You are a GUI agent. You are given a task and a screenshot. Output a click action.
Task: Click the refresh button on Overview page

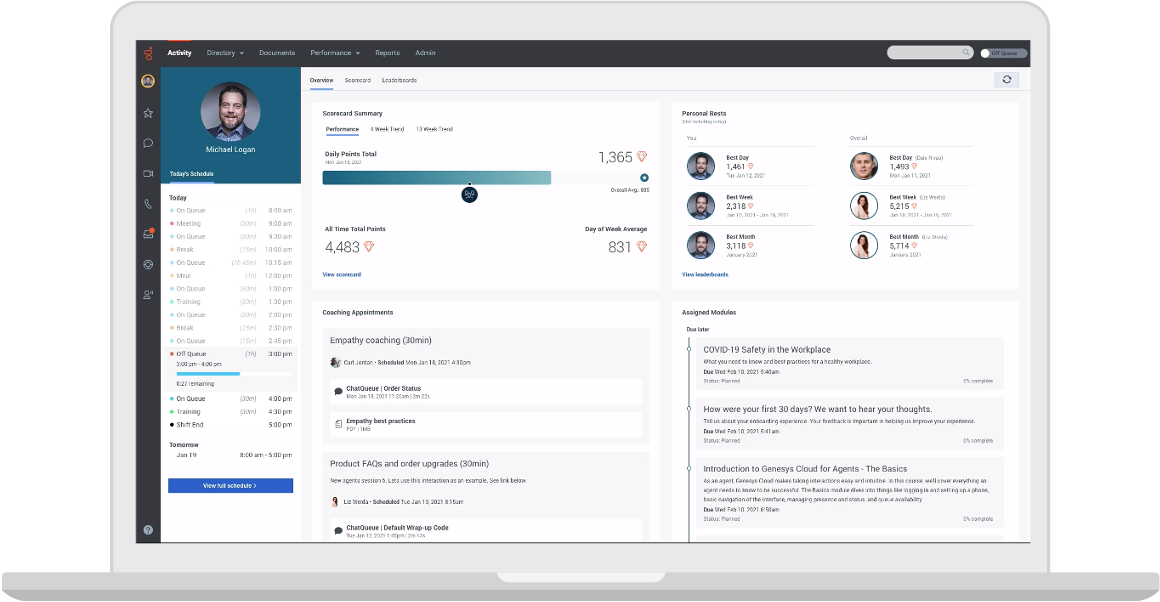1006,80
